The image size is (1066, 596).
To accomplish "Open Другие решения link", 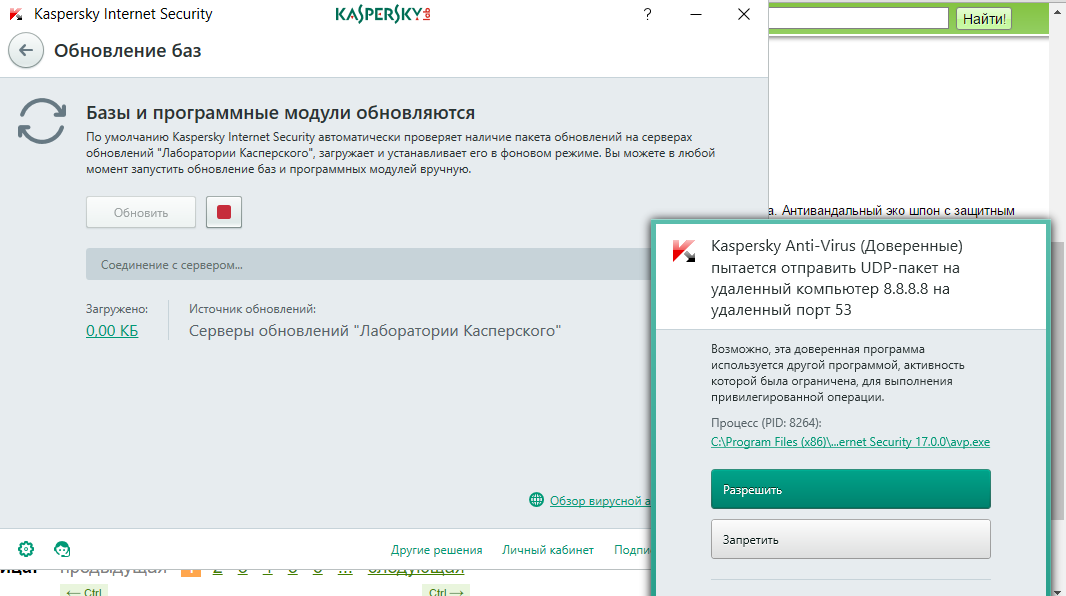I will [x=436, y=550].
